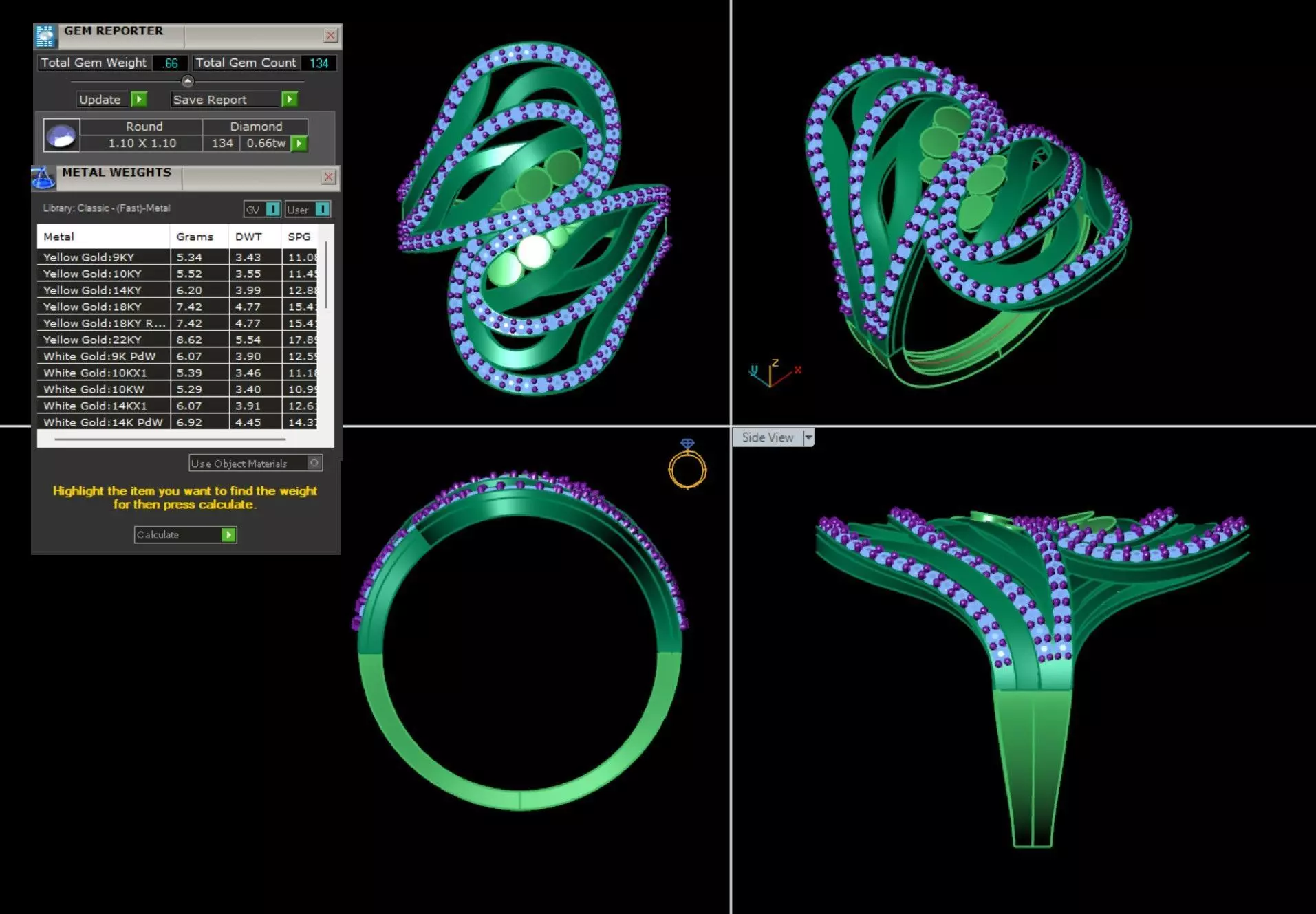Select White Gold:14K PdW row
1316x914 pixels.
[x=177, y=422]
